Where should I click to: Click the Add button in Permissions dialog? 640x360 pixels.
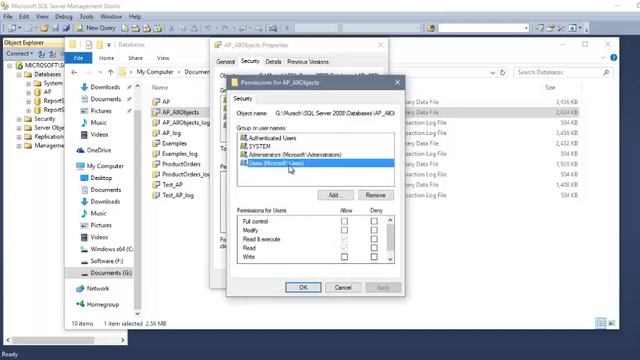pos(336,195)
